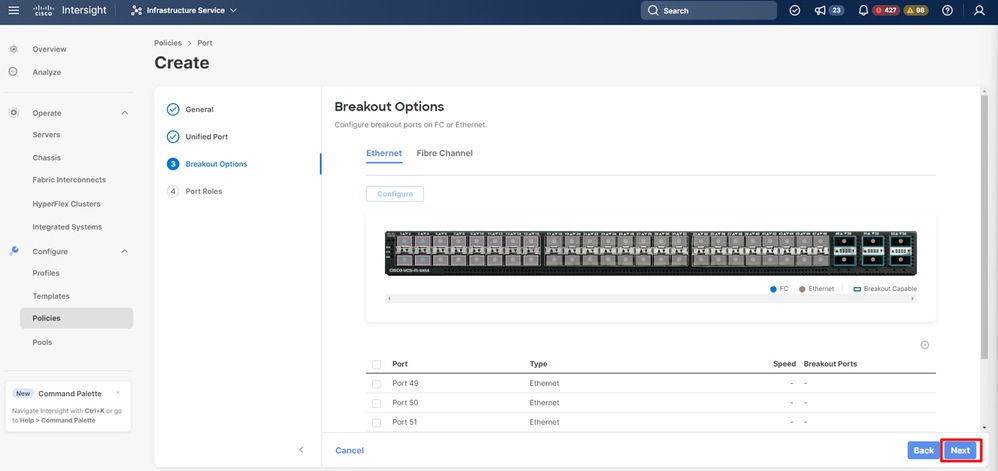This screenshot has height=471, width=998.
Task: Close the Command Palette tip
Action: (118, 393)
